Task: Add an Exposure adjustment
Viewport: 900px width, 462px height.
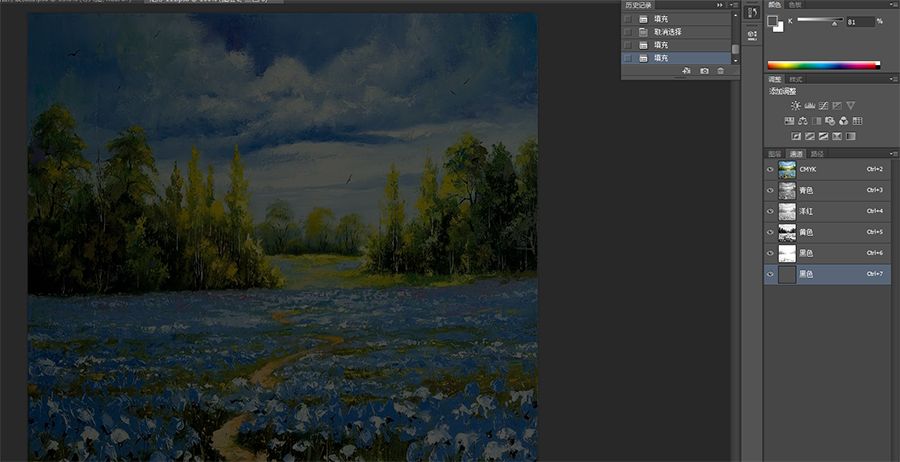Action: (837, 106)
